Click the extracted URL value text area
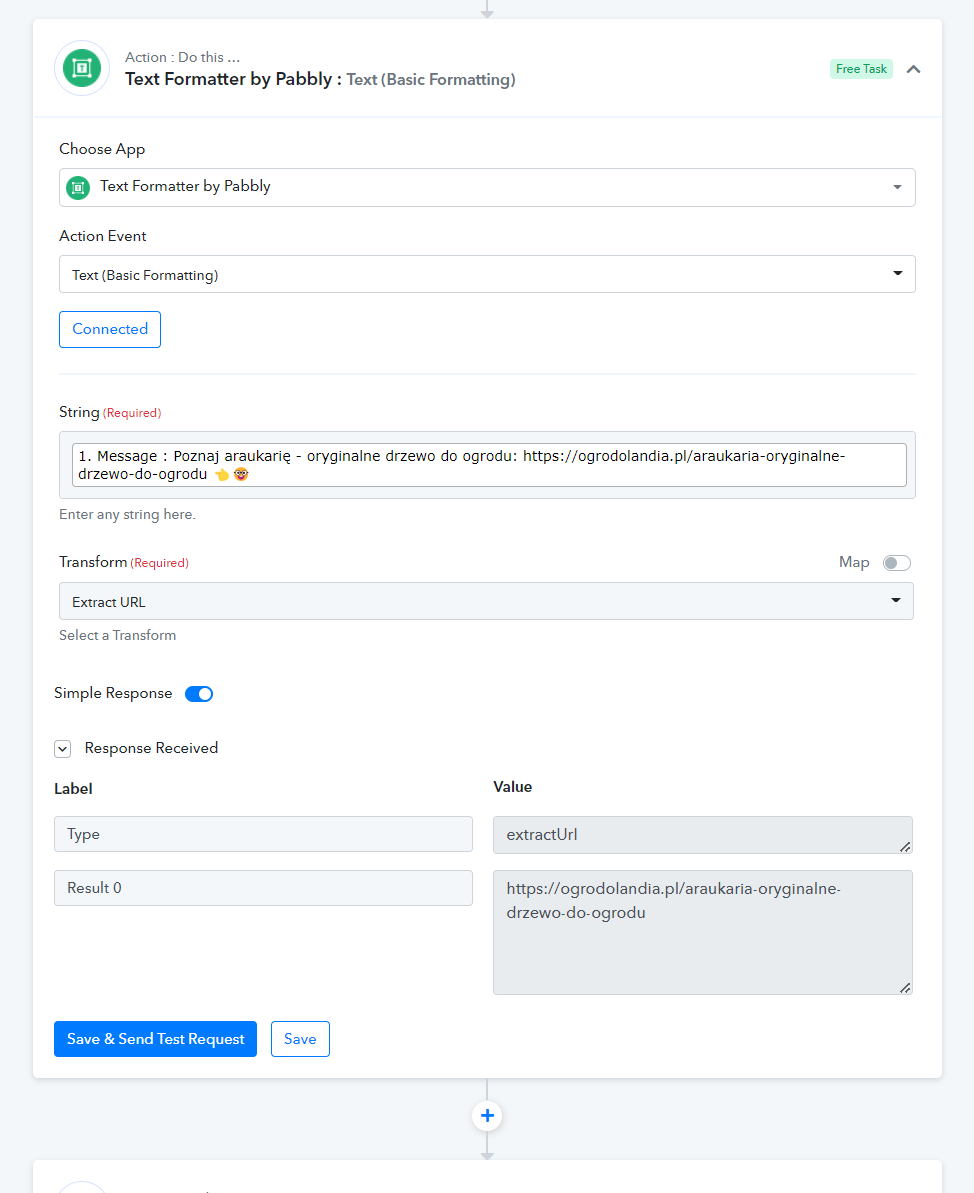Image resolution: width=974 pixels, height=1193 pixels. click(702, 932)
